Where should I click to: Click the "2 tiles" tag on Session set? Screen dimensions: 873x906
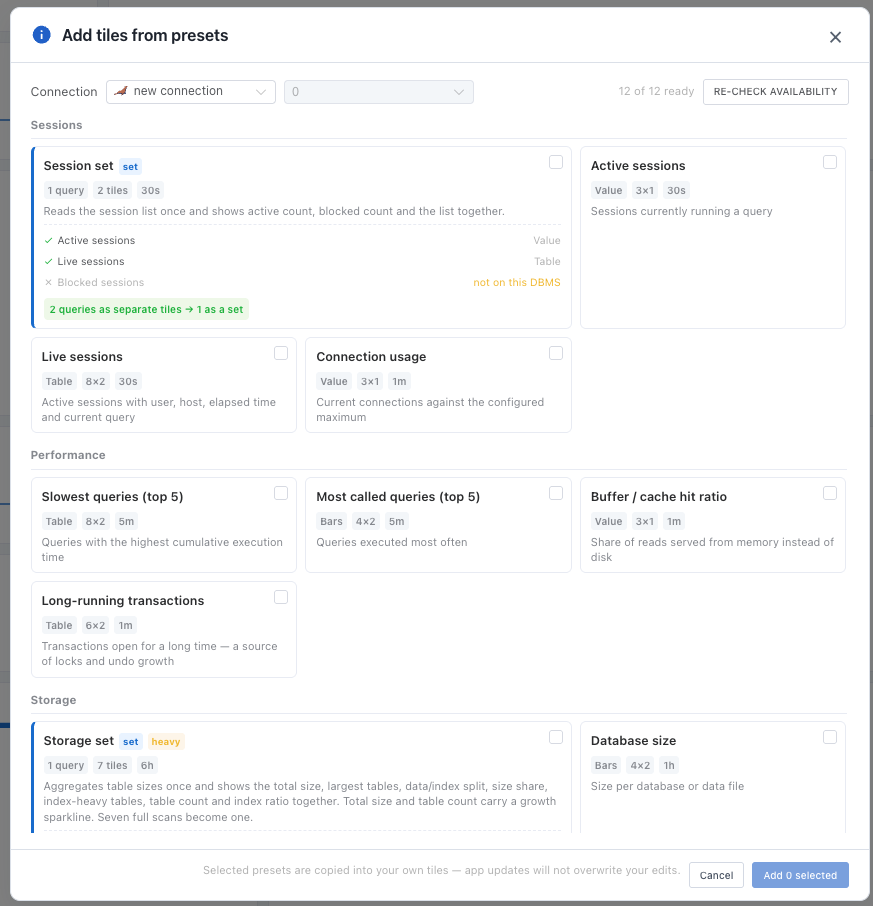pyautogui.click(x=112, y=191)
